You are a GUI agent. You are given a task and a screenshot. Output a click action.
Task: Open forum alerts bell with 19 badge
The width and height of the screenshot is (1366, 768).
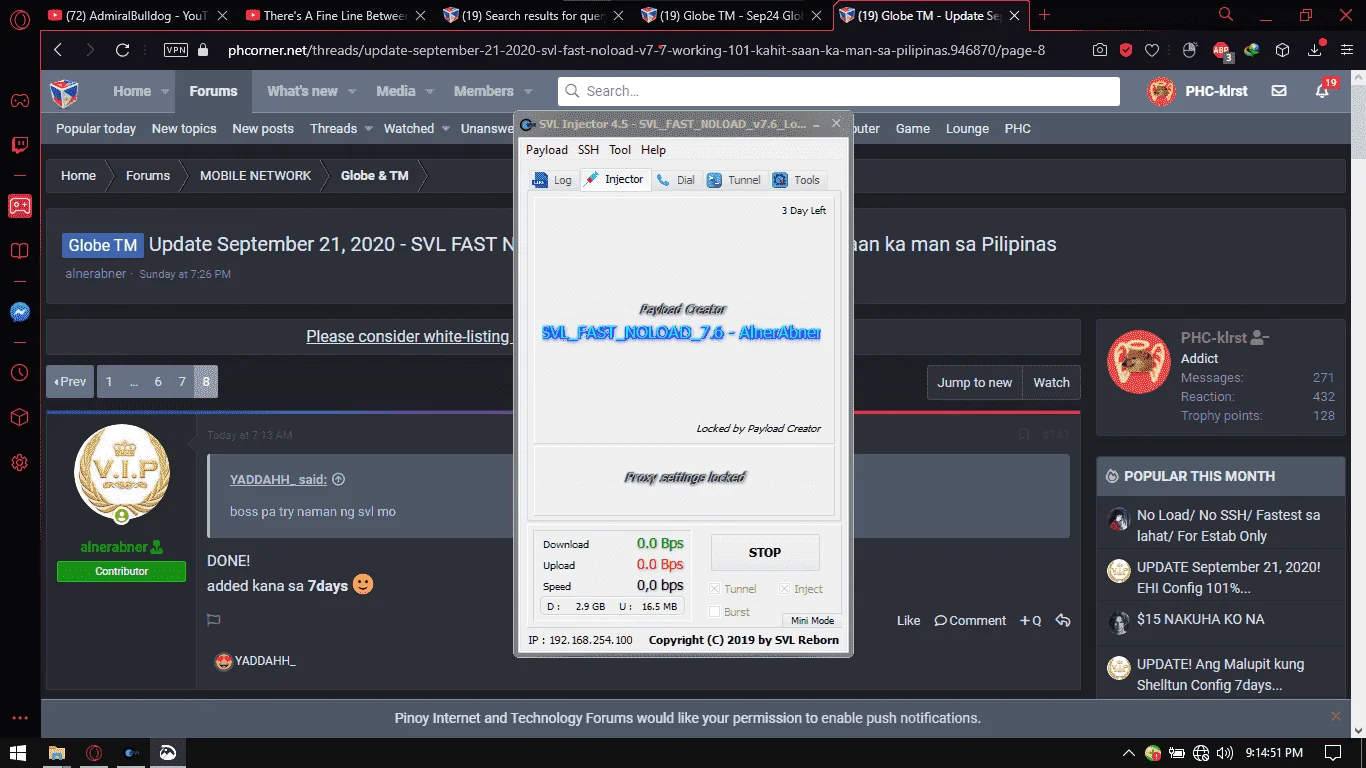point(1323,90)
